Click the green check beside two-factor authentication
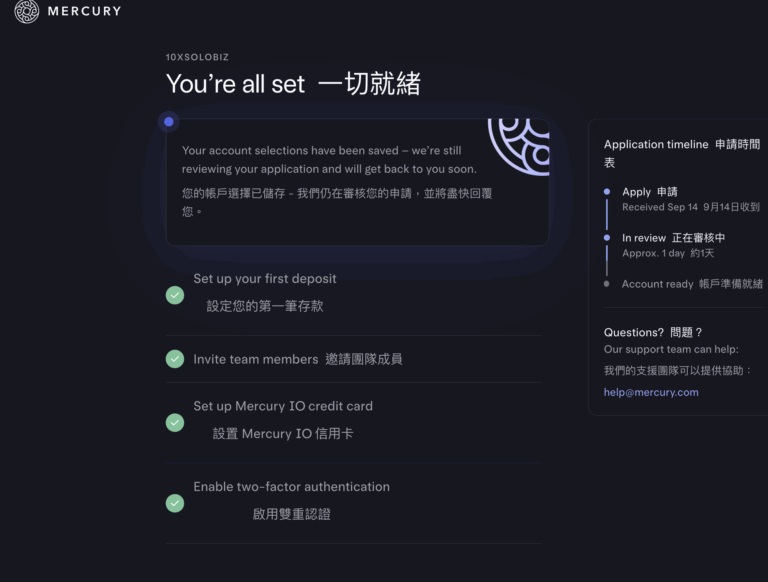 (175, 503)
